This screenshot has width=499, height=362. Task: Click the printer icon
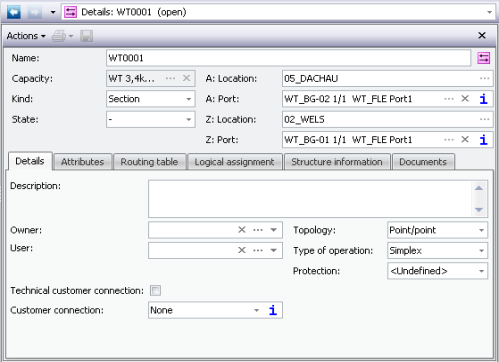(59, 36)
